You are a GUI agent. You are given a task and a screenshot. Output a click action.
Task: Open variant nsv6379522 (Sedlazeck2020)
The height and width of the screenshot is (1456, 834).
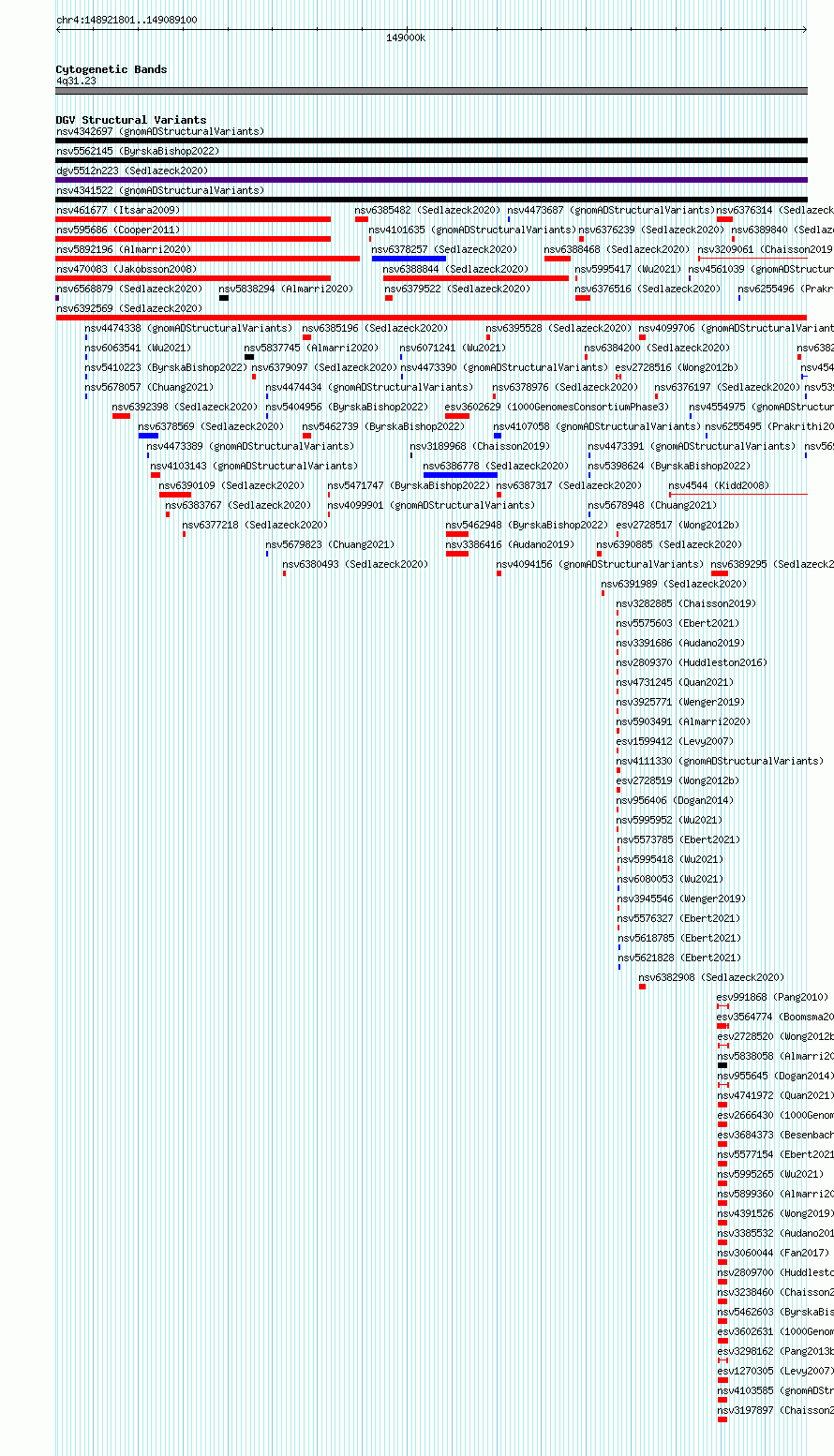pos(457,289)
